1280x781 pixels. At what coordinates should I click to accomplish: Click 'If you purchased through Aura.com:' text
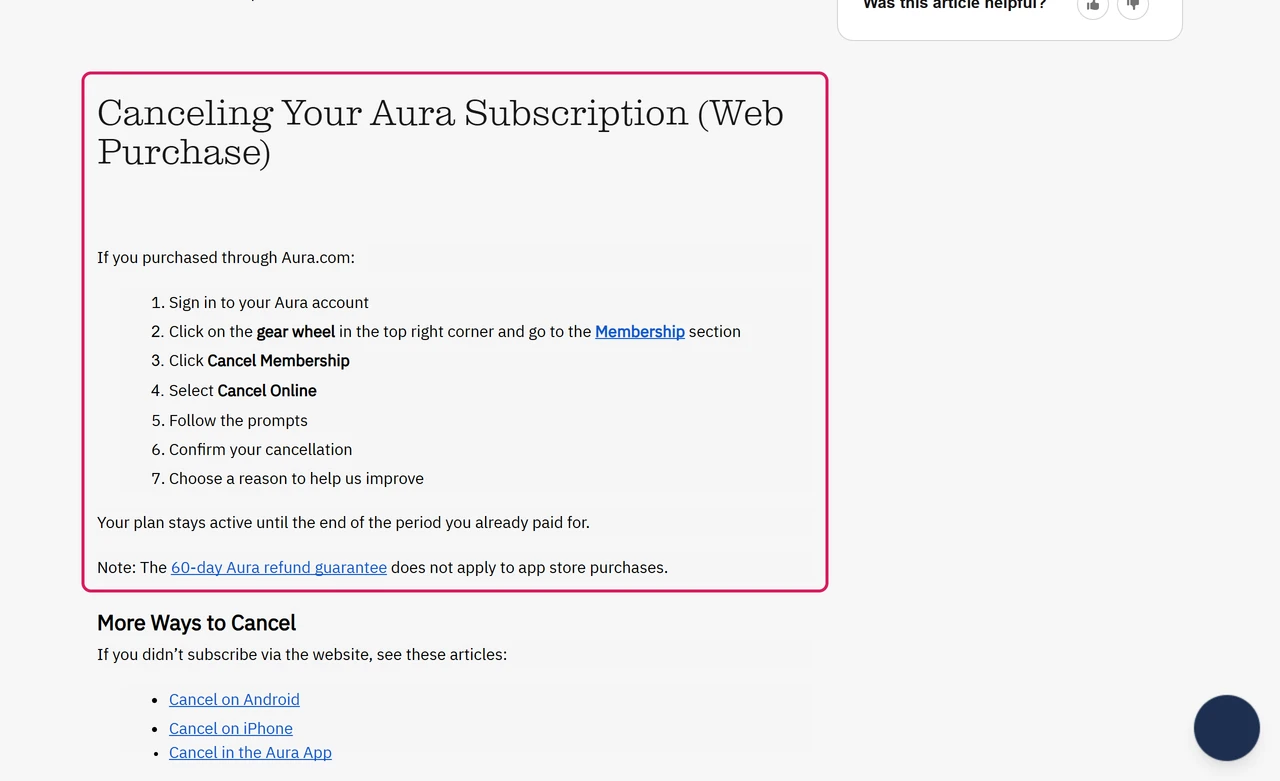click(226, 258)
